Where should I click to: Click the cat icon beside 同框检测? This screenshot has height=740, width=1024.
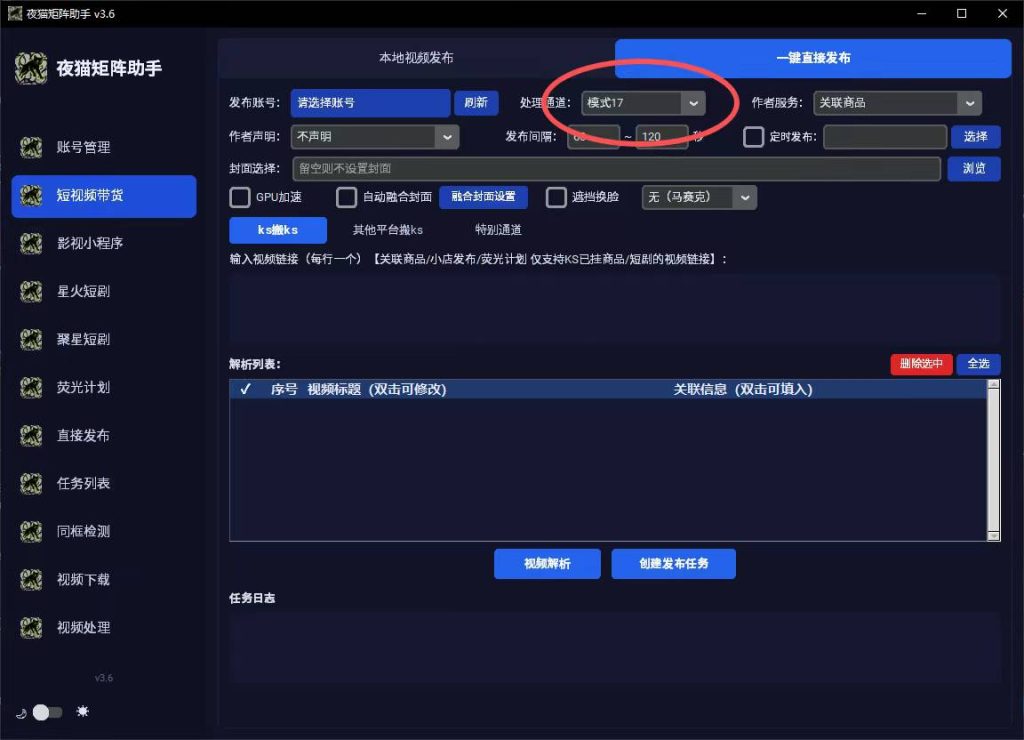pos(31,531)
